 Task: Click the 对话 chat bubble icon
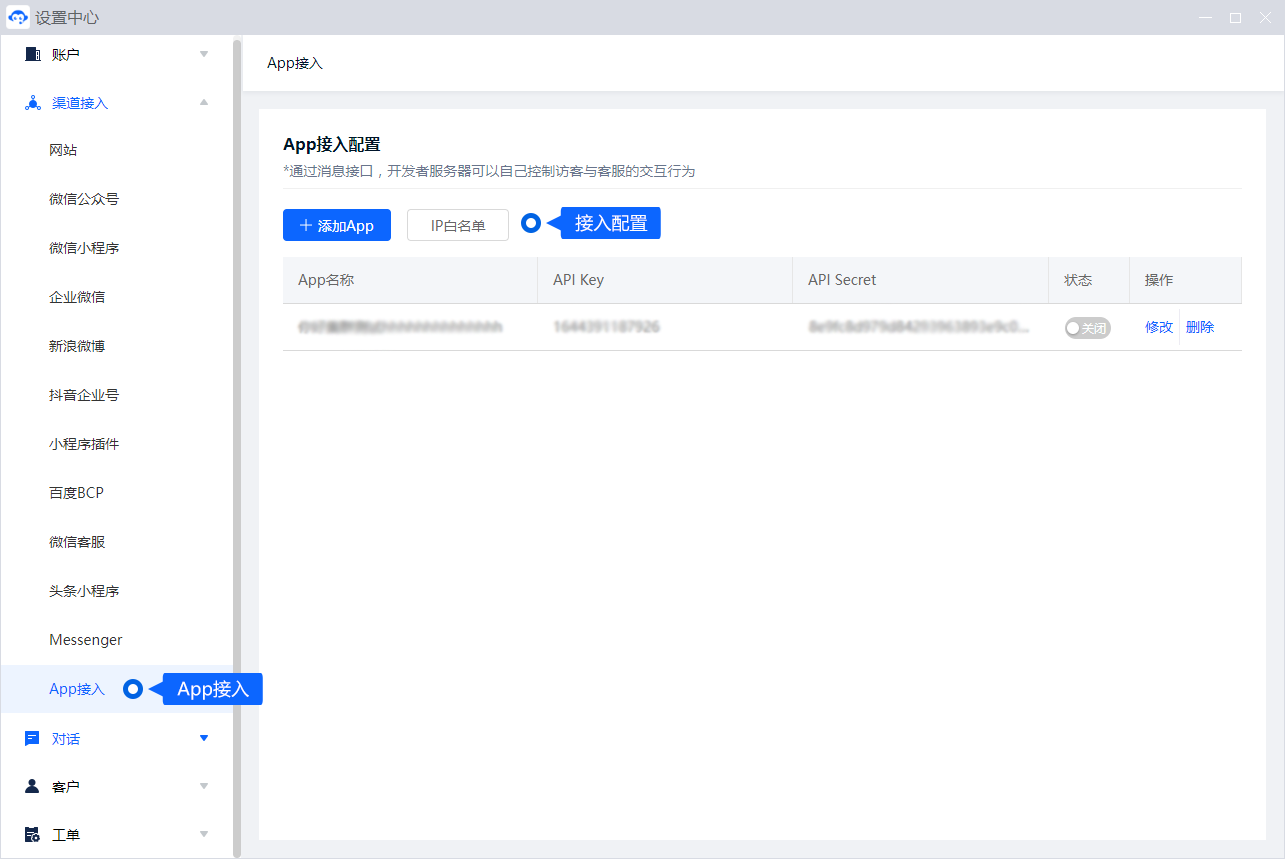point(32,738)
